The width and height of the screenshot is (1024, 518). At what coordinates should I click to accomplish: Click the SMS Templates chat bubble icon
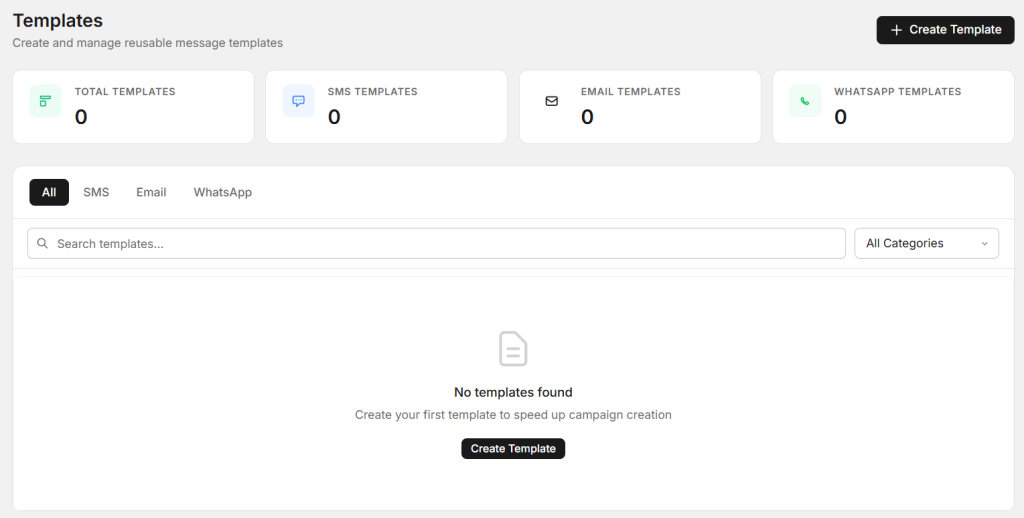(x=298, y=101)
